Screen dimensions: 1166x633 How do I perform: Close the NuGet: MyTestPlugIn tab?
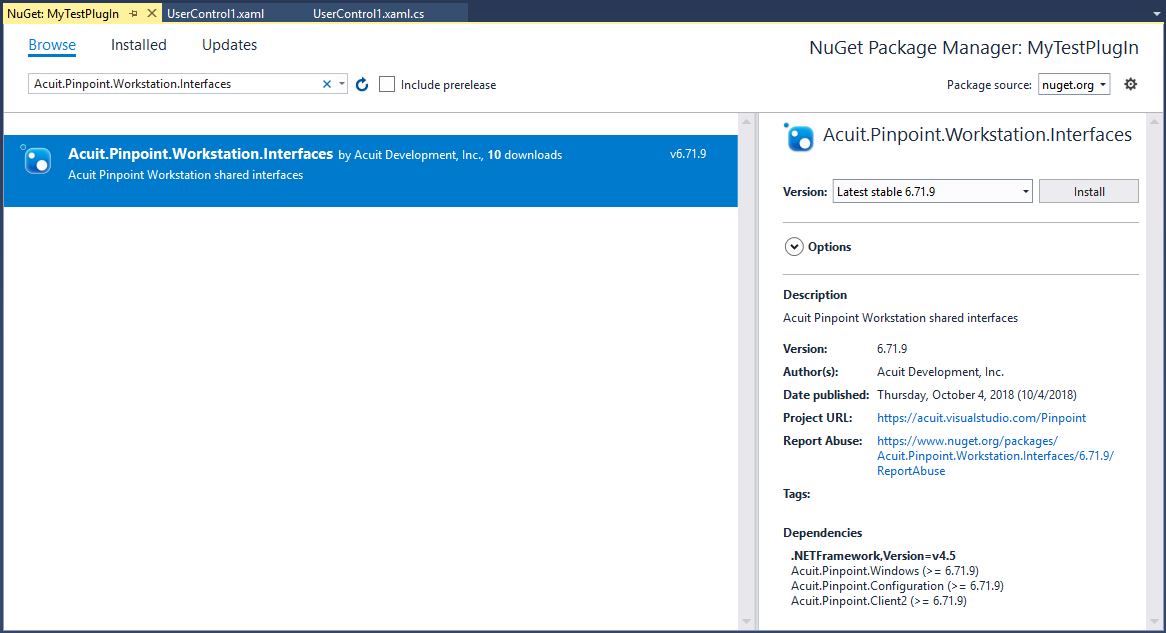pos(152,13)
